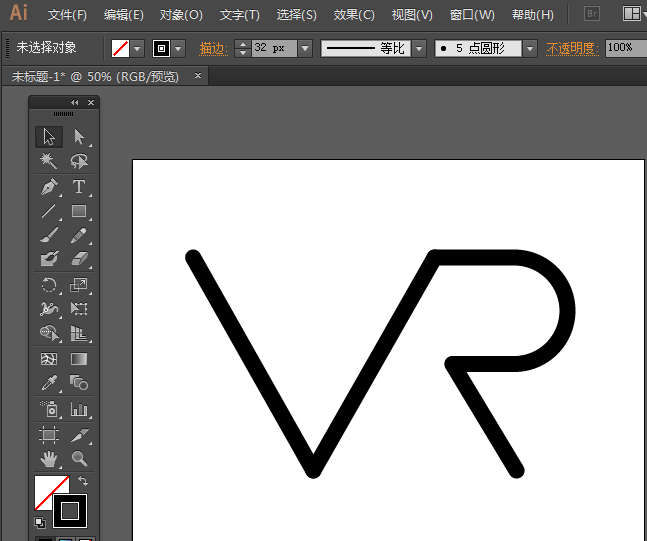
Task: Select the Direct Selection tool
Action: pos(79,137)
